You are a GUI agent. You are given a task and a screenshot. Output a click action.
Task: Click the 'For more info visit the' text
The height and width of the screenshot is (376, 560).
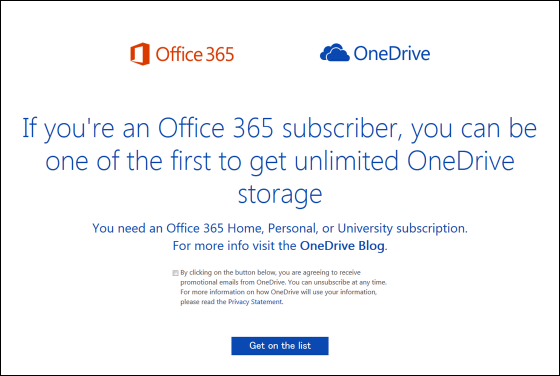click(x=234, y=246)
